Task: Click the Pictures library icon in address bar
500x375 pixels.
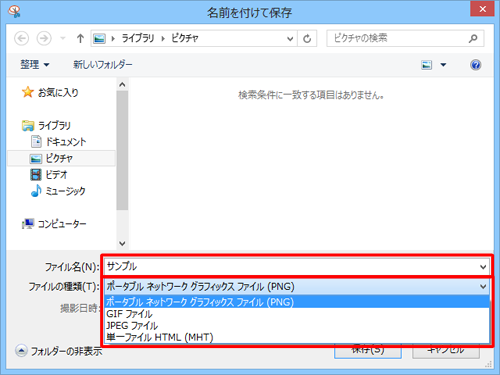Action: [x=99, y=38]
